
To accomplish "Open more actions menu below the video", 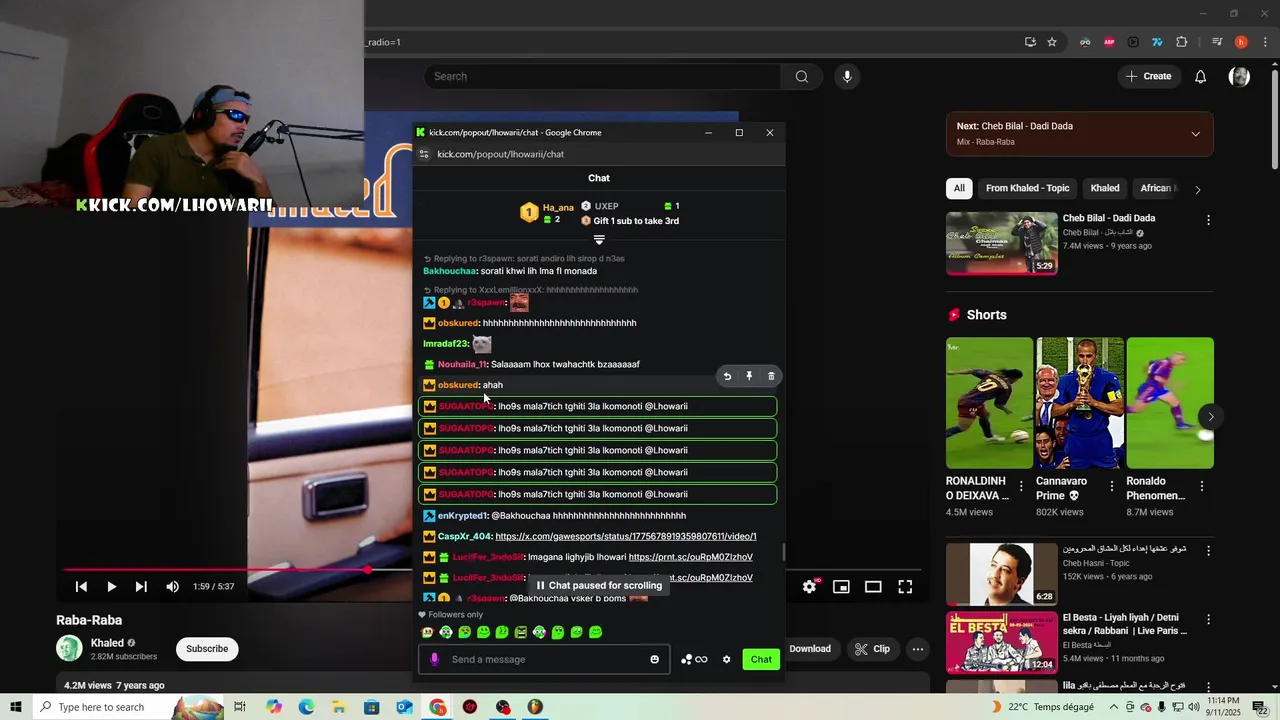I will pyautogui.click(x=917, y=649).
